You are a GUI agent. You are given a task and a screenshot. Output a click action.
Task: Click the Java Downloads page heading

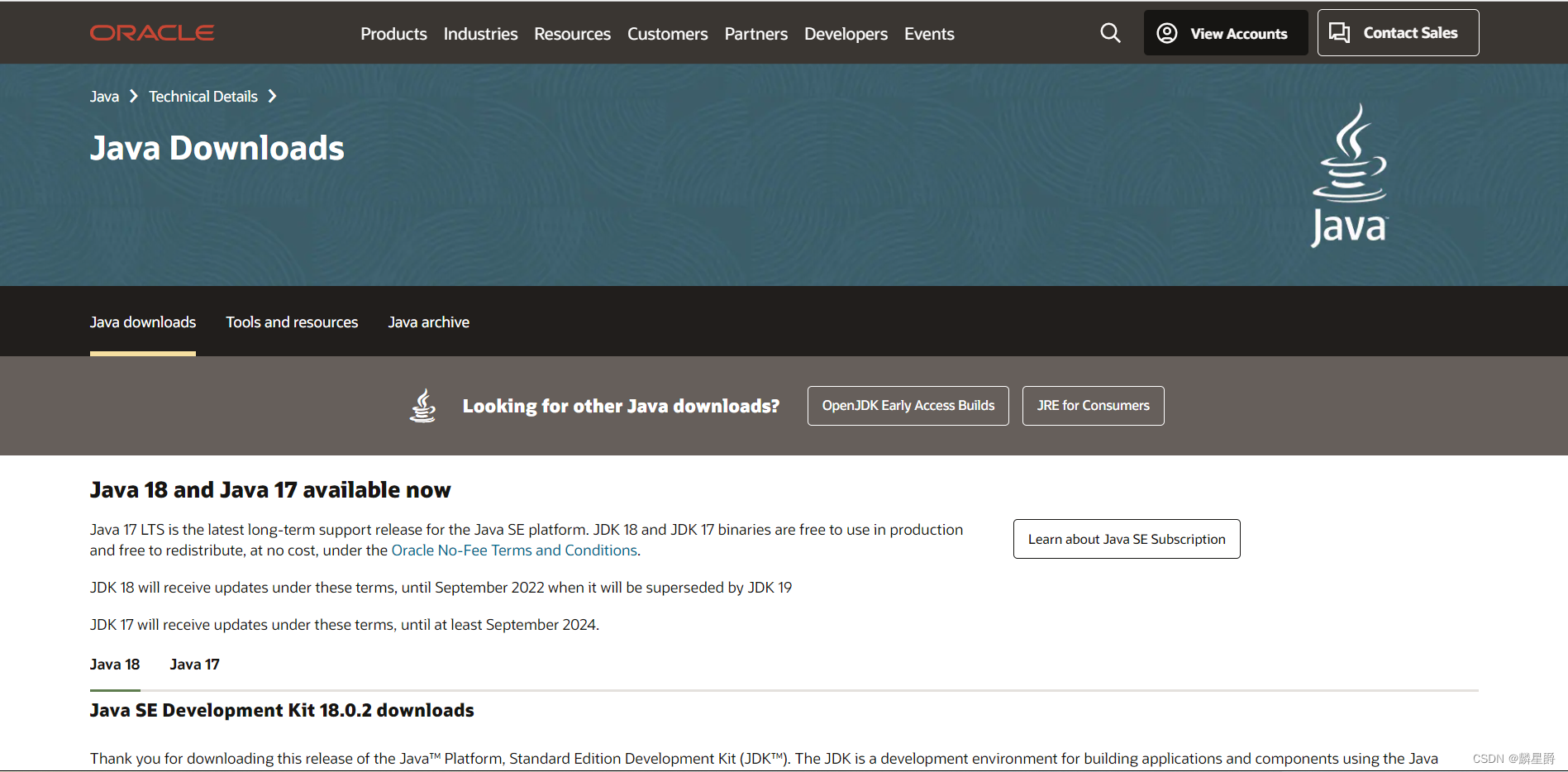coord(217,148)
